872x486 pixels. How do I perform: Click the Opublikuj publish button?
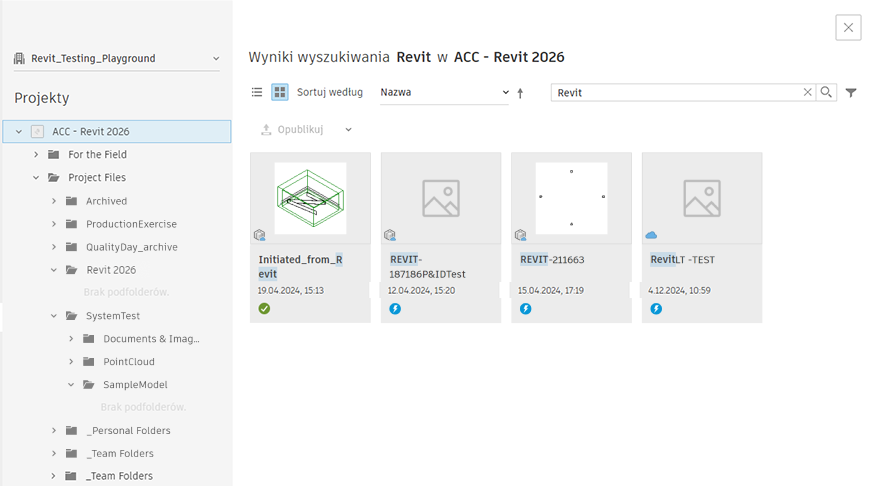292,130
